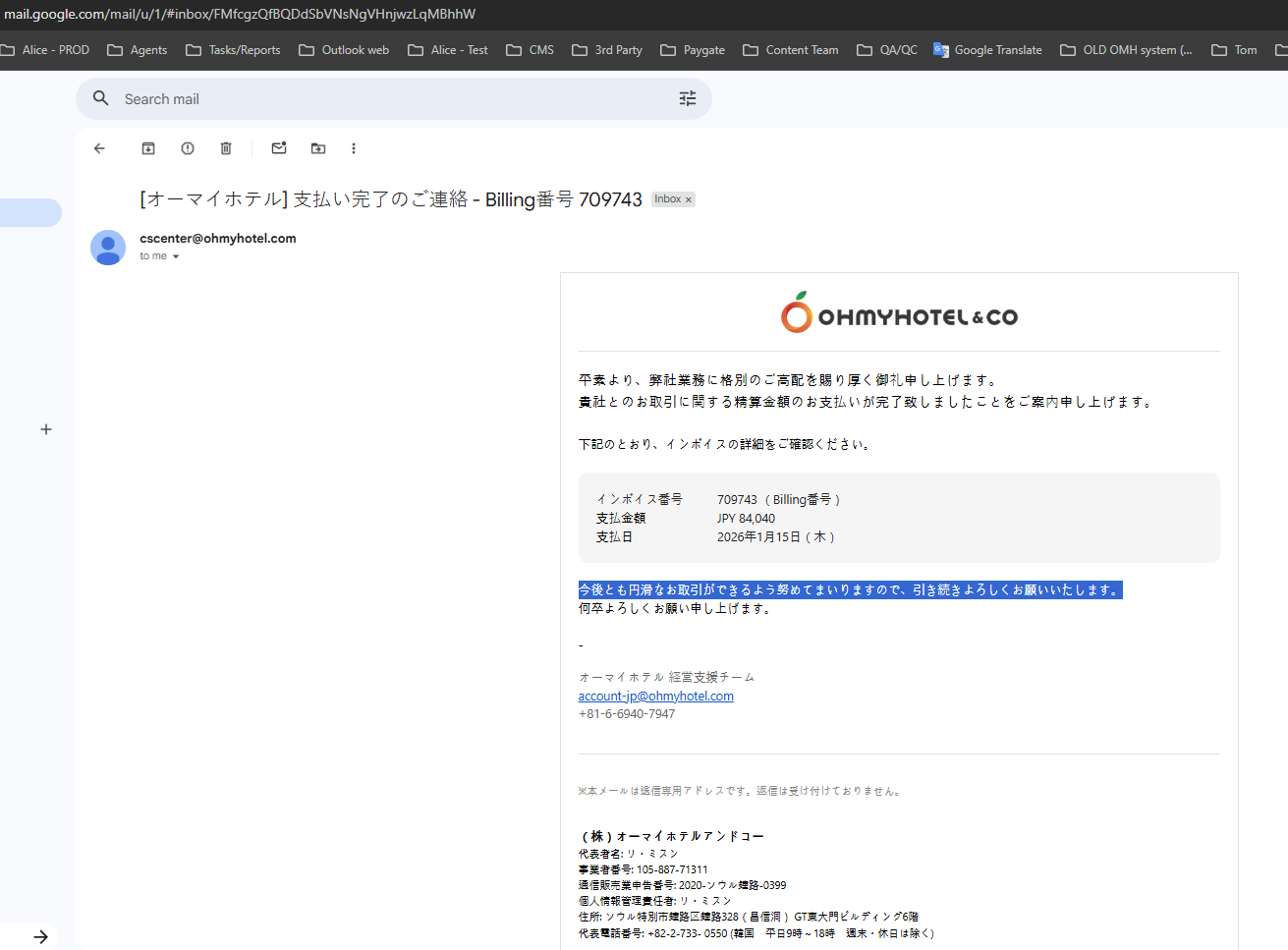Click the invoice number 709743 value
This screenshot has height=950, width=1288.
tap(737, 500)
